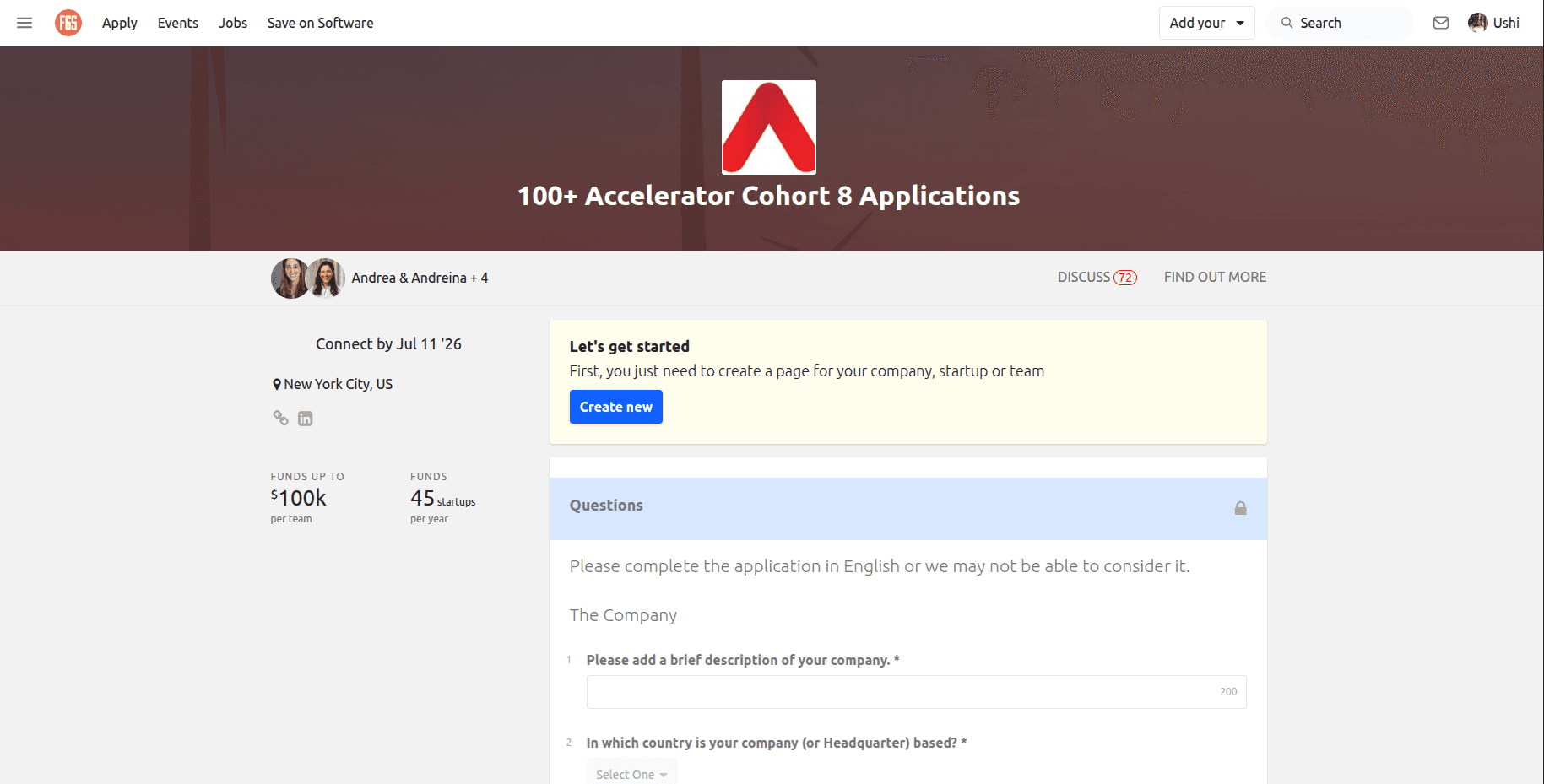The image size is (1544, 784).
Task: Click Andrea's avatar photo
Action: [x=290, y=278]
